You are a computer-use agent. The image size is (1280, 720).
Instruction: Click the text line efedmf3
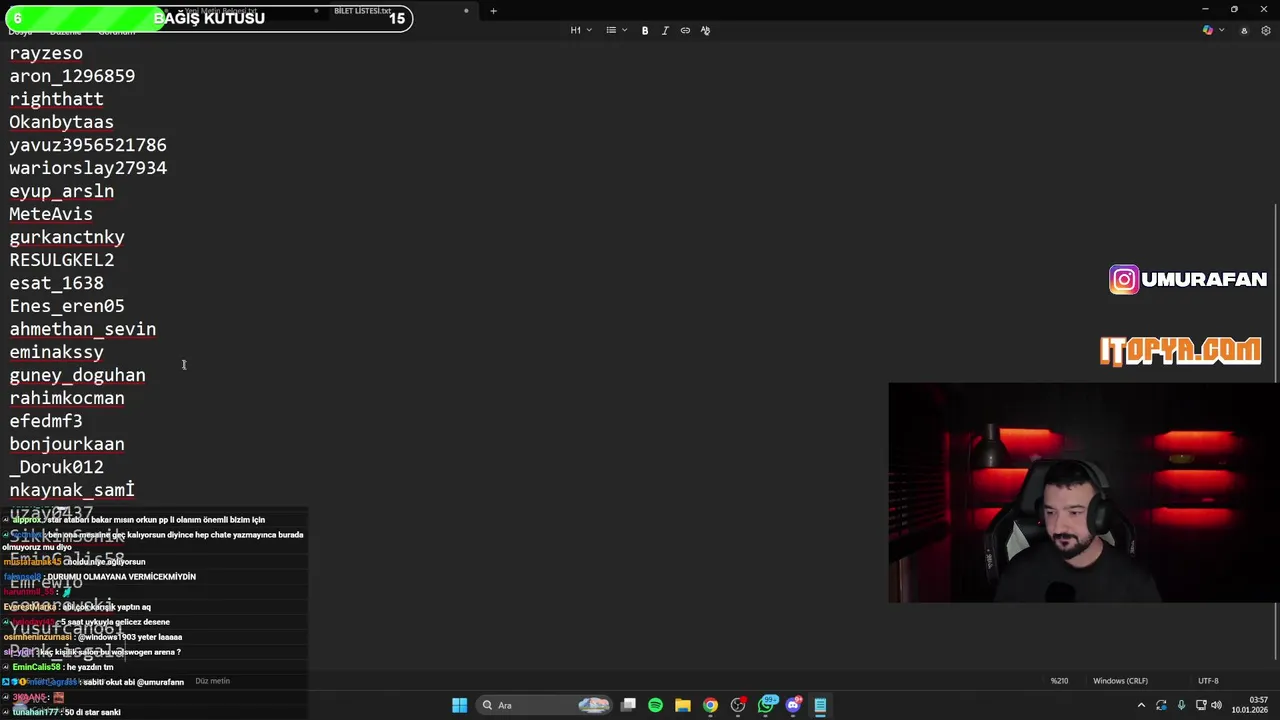[46, 421]
